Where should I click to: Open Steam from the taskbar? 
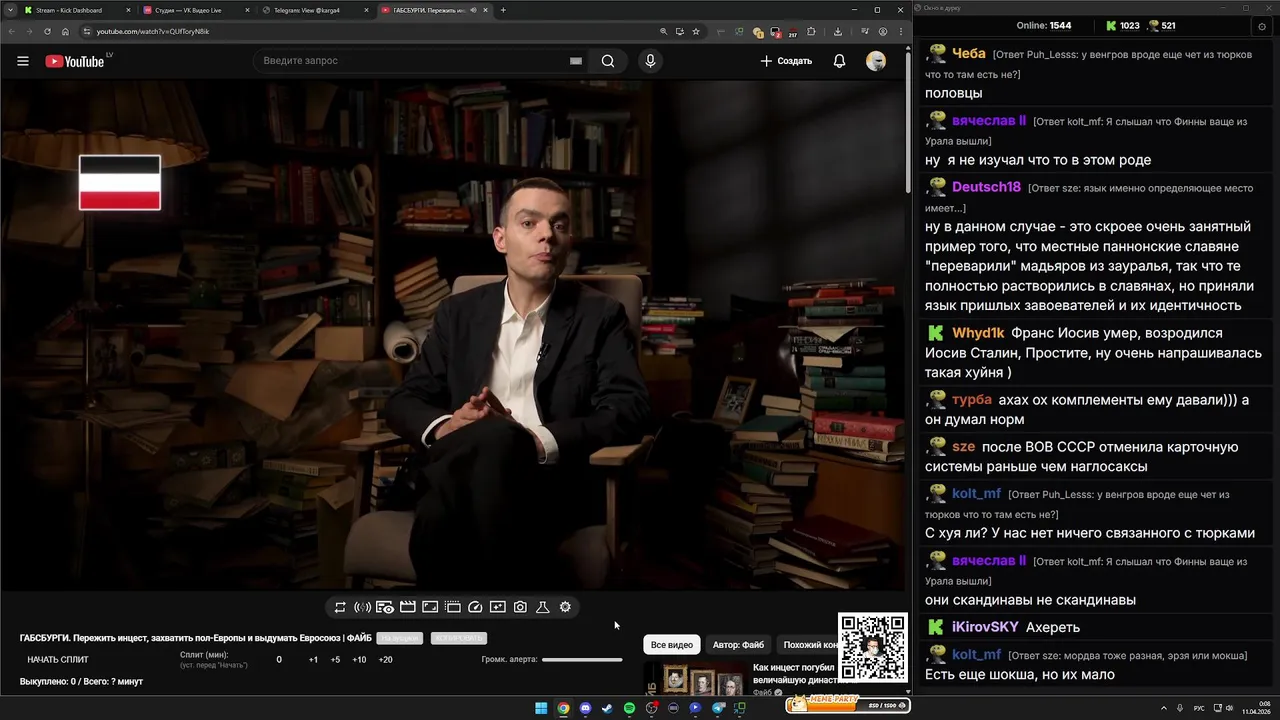[x=607, y=708]
